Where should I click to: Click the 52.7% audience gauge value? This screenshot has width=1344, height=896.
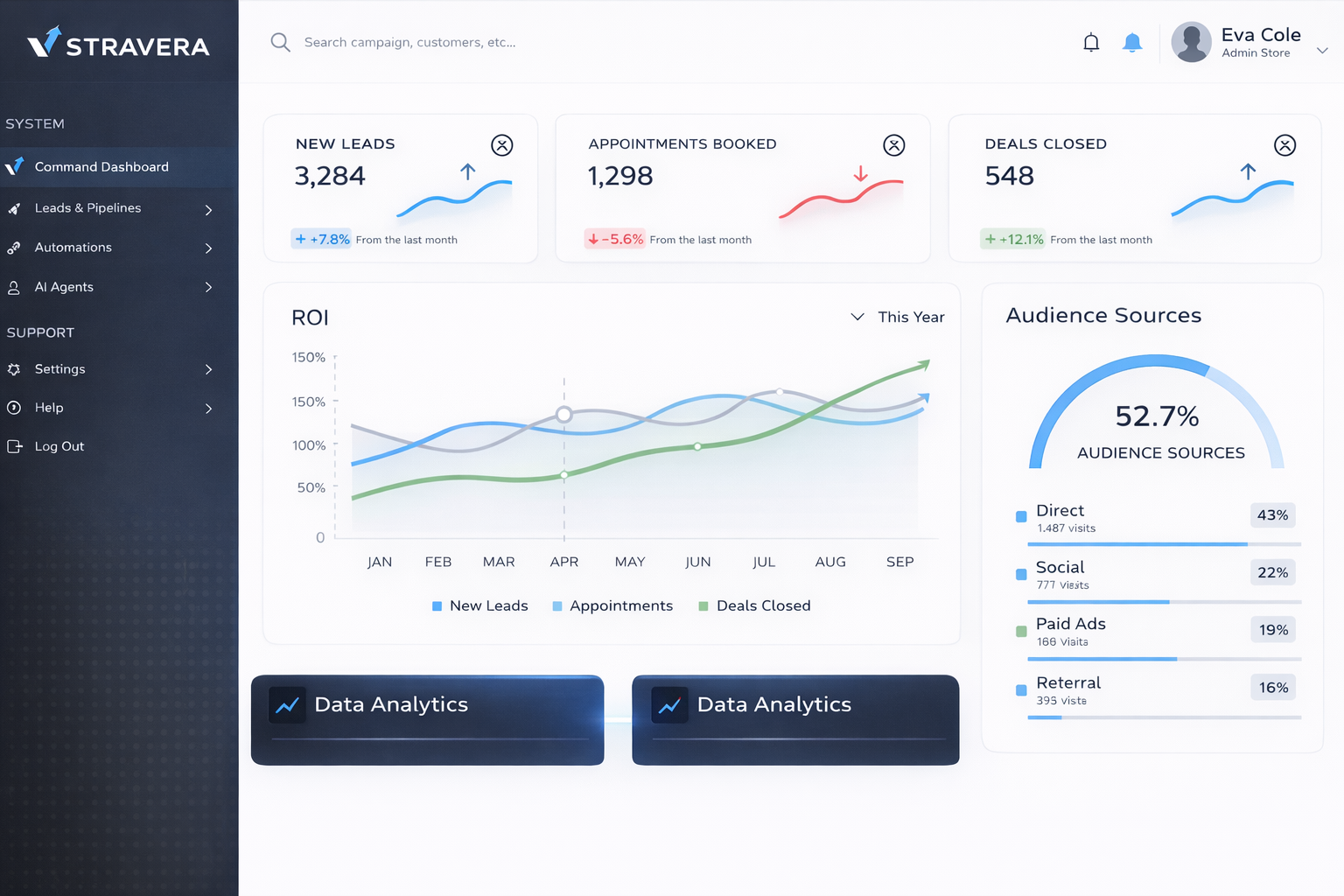[x=1157, y=416]
